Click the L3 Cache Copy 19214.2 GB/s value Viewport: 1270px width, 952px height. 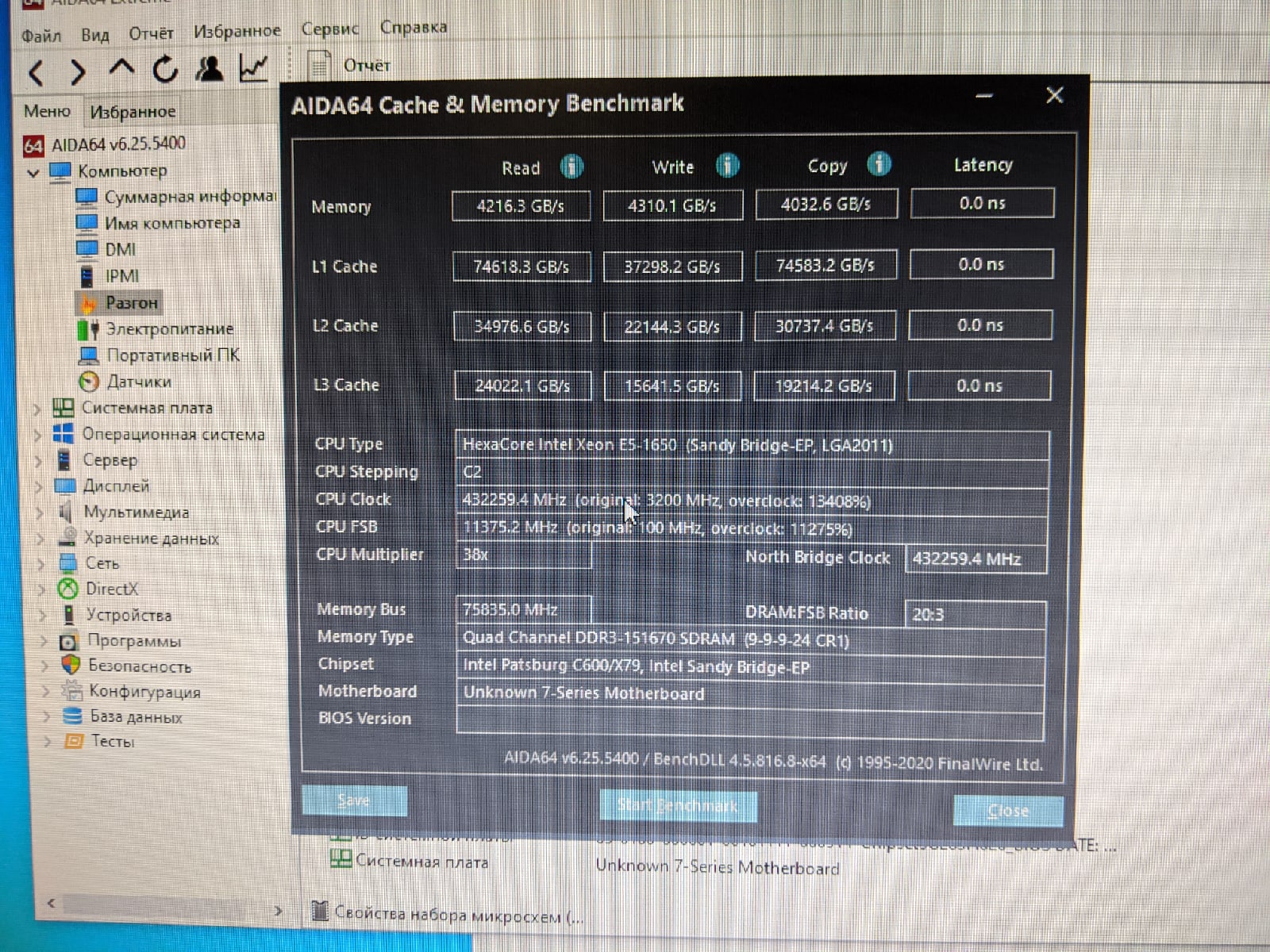(823, 386)
